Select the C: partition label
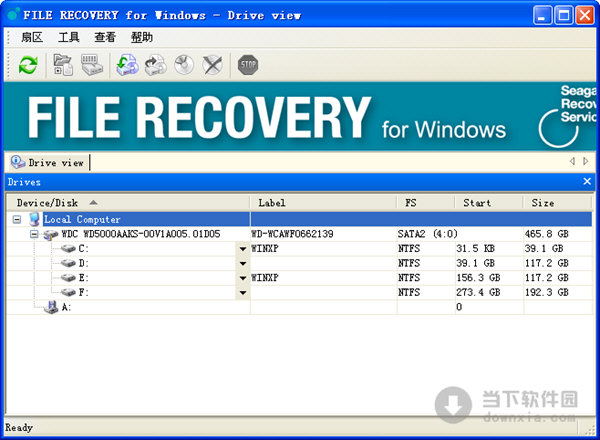Image resolution: width=600 pixels, height=440 pixels. tap(83, 249)
